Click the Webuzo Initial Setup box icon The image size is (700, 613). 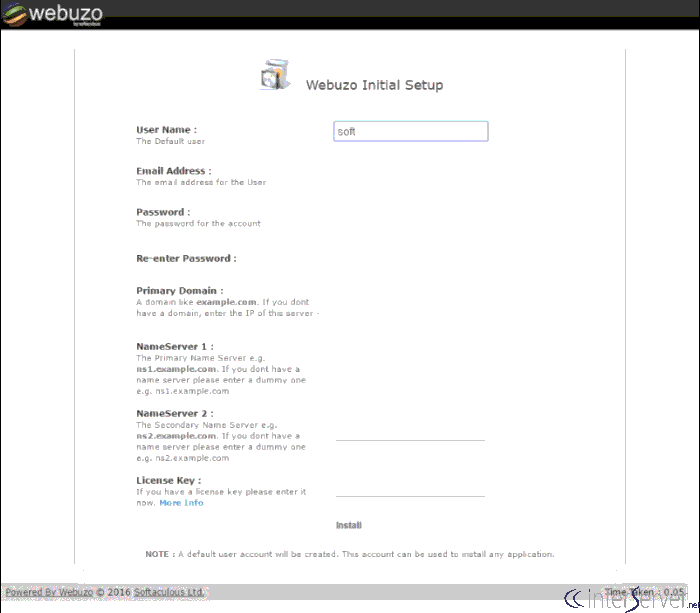tap(275, 75)
